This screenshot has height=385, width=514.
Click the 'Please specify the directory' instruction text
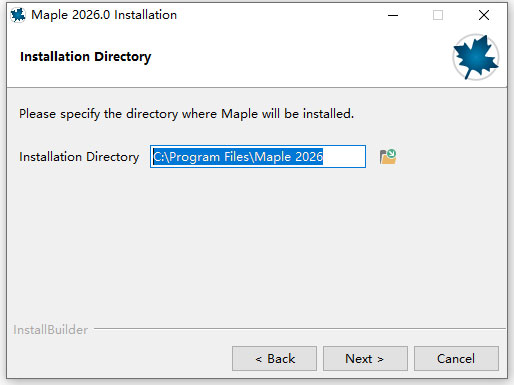[186, 114]
